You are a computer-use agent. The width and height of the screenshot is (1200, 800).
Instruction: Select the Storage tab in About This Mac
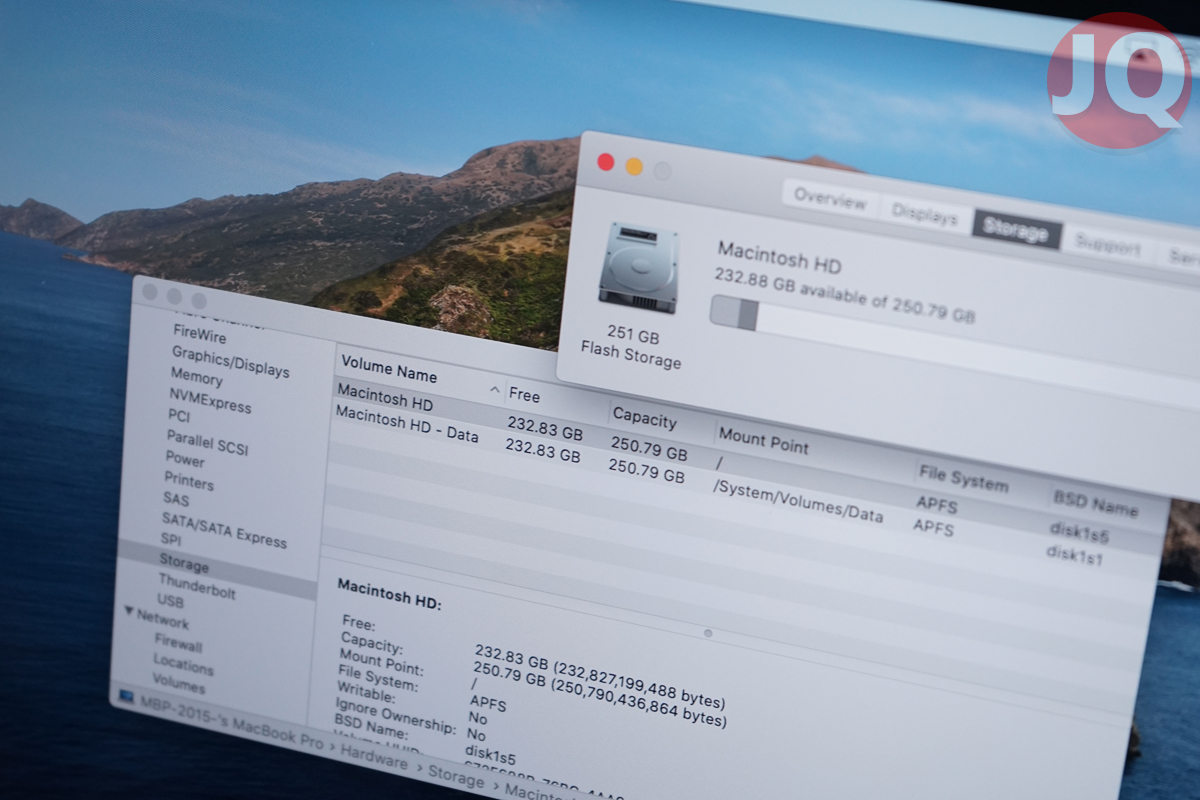(1016, 231)
